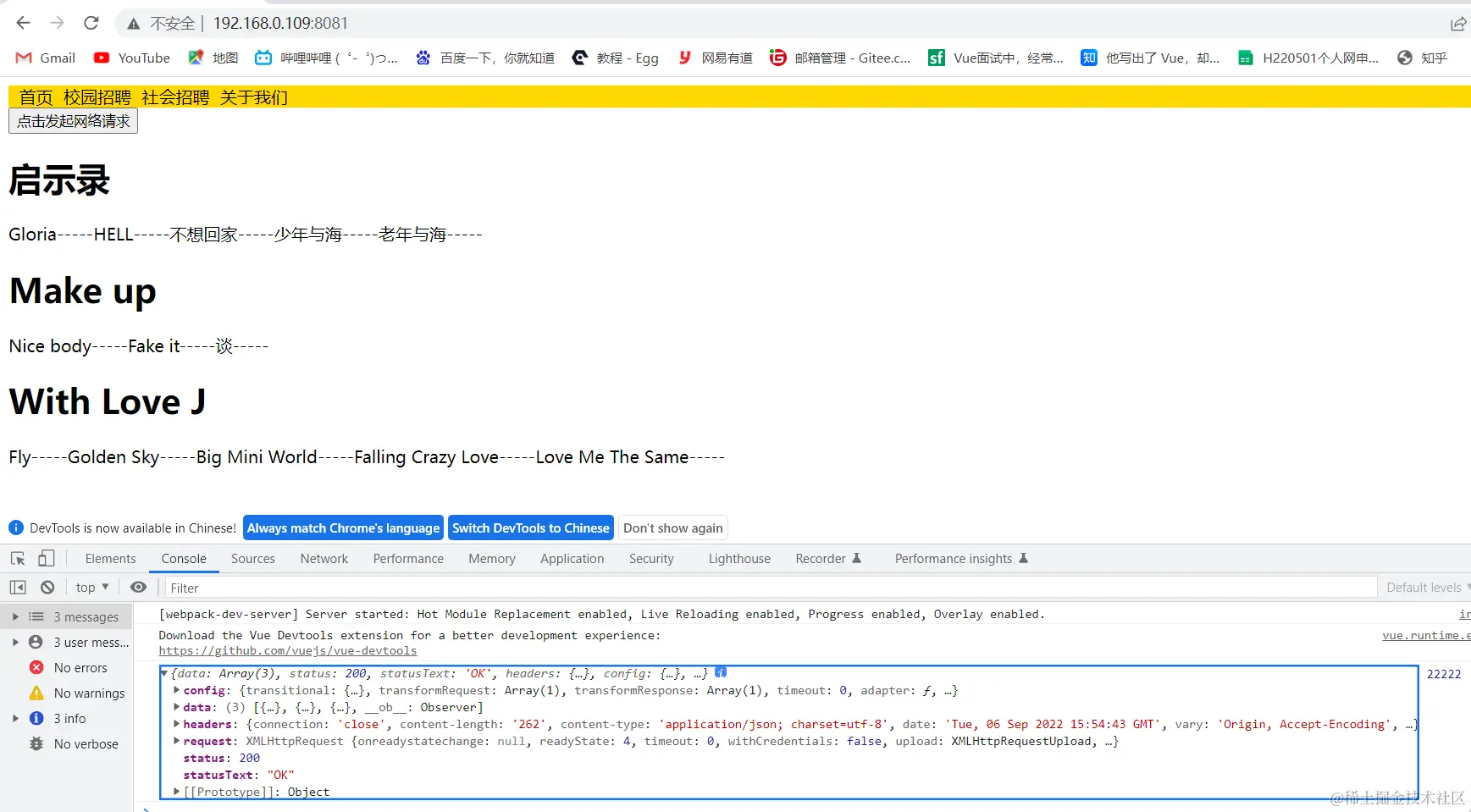Viewport: 1471px width, 812px height.
Task: Collapse the logged response object
Action: 164,674
